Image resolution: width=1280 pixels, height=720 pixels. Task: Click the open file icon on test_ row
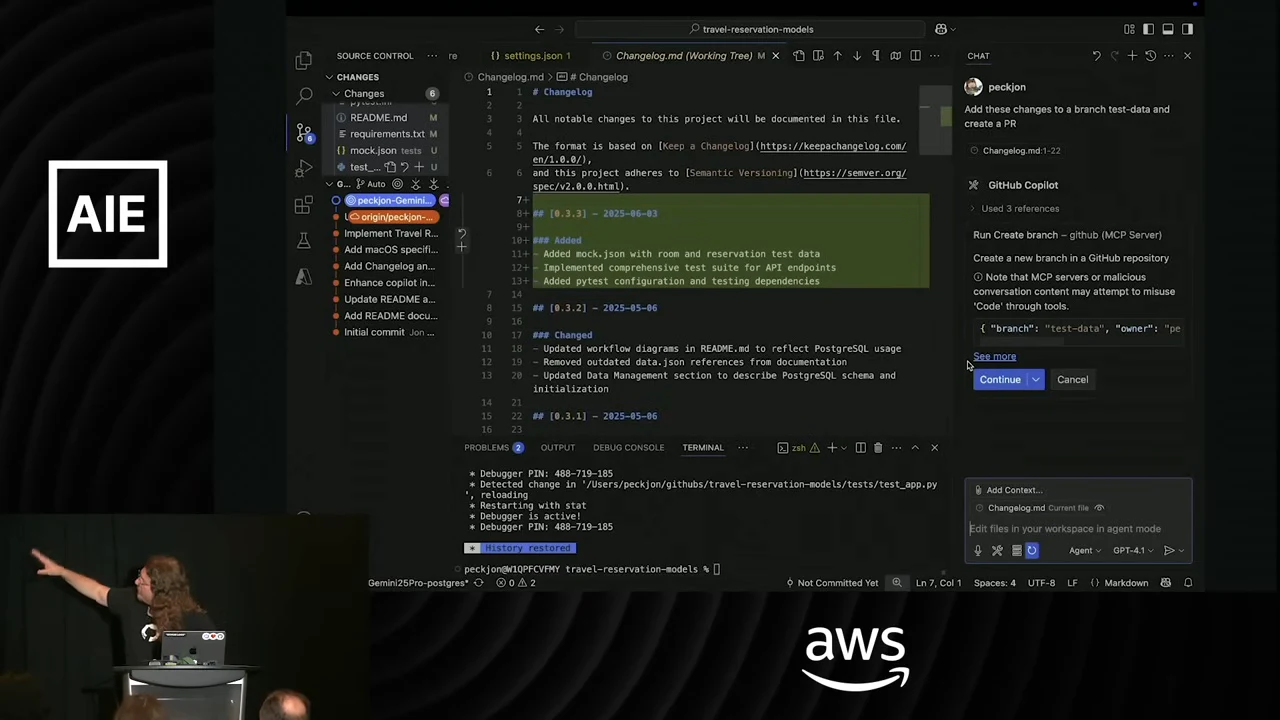click(x=390, y=167)
